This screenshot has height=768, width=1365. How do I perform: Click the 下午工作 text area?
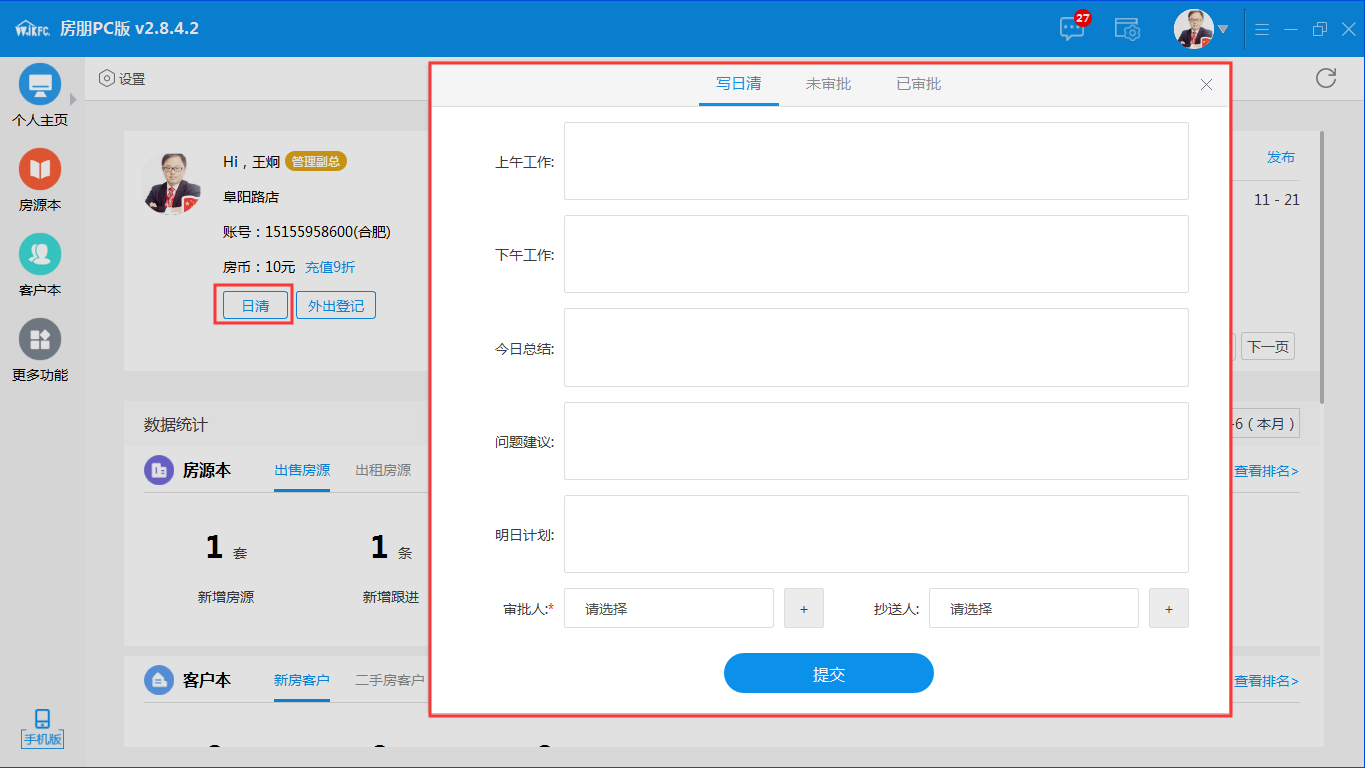pyautogui.click(x=876, y=254)
